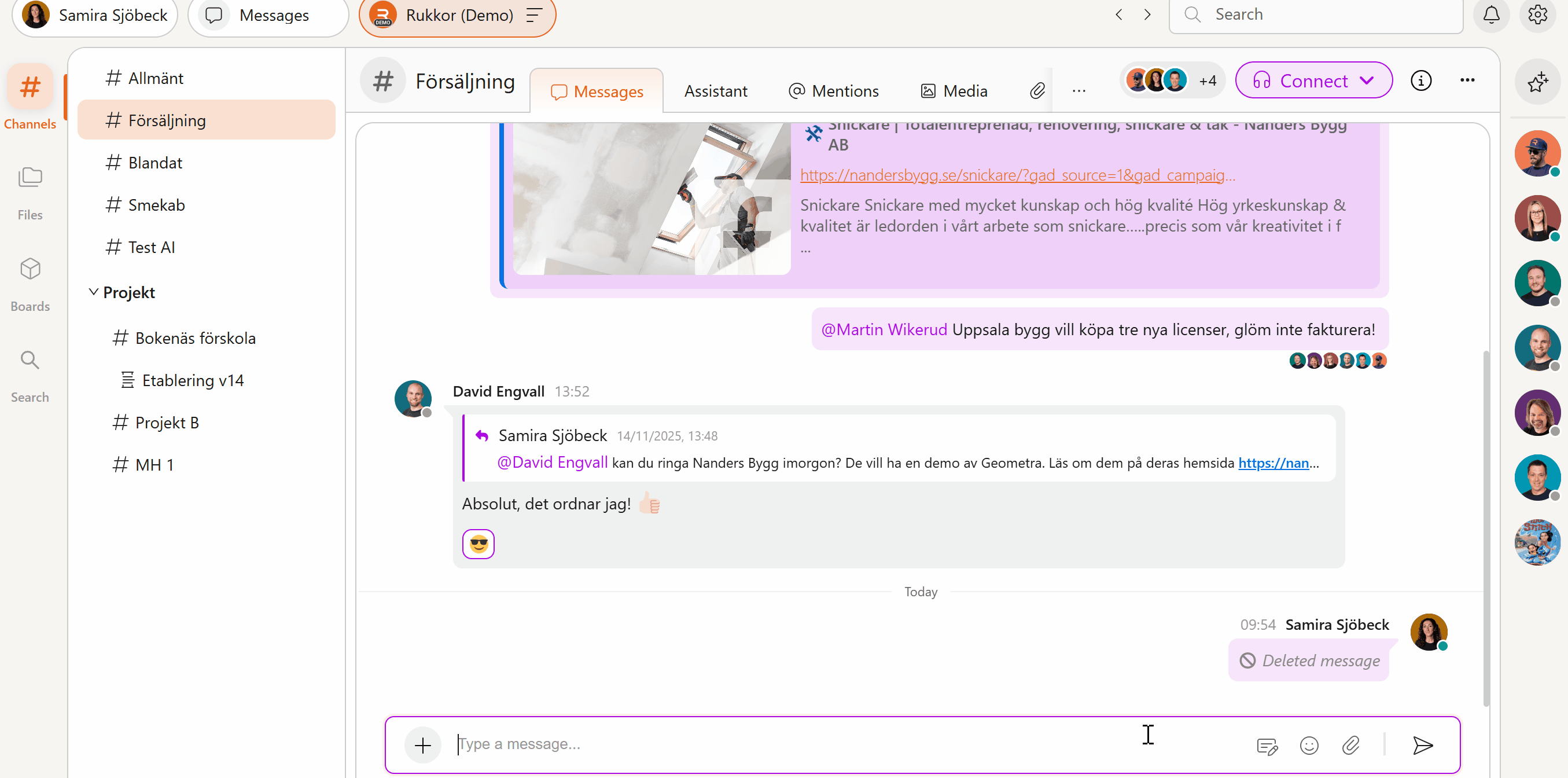Open the text formatting editor icon

point(1267,746)
